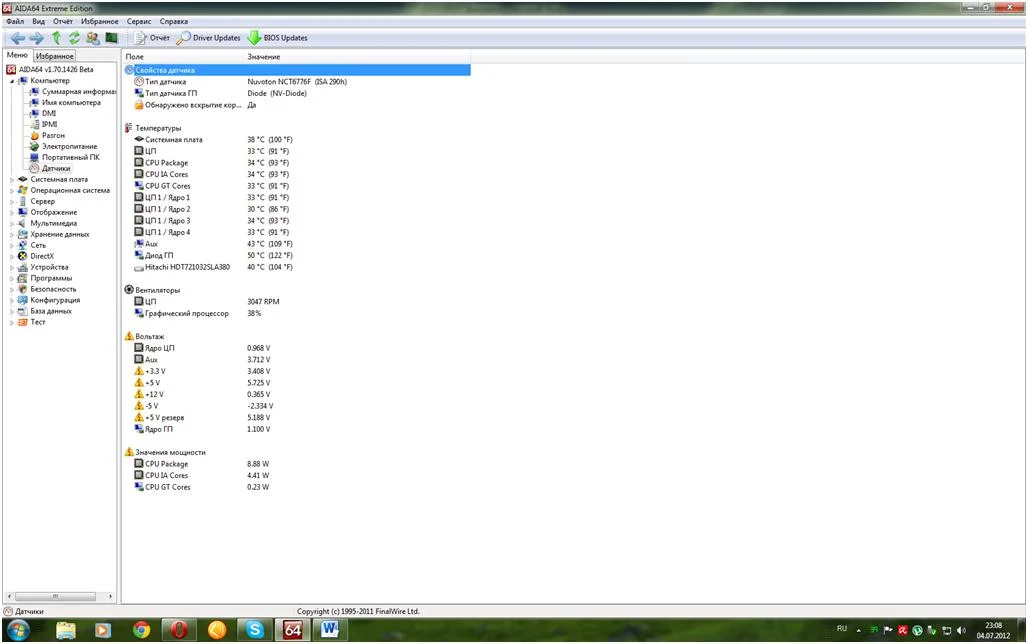Select the База данных tree item
The height and width of the screenshot is (644, 1028).
(x=51, y=311)
